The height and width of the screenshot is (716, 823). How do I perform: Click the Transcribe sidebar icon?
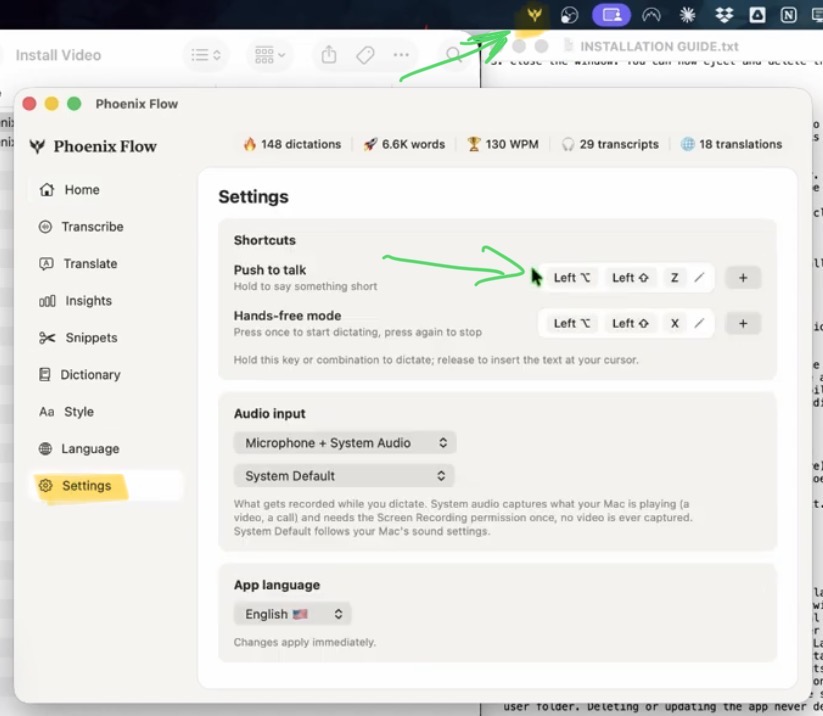tap(46, 227)
